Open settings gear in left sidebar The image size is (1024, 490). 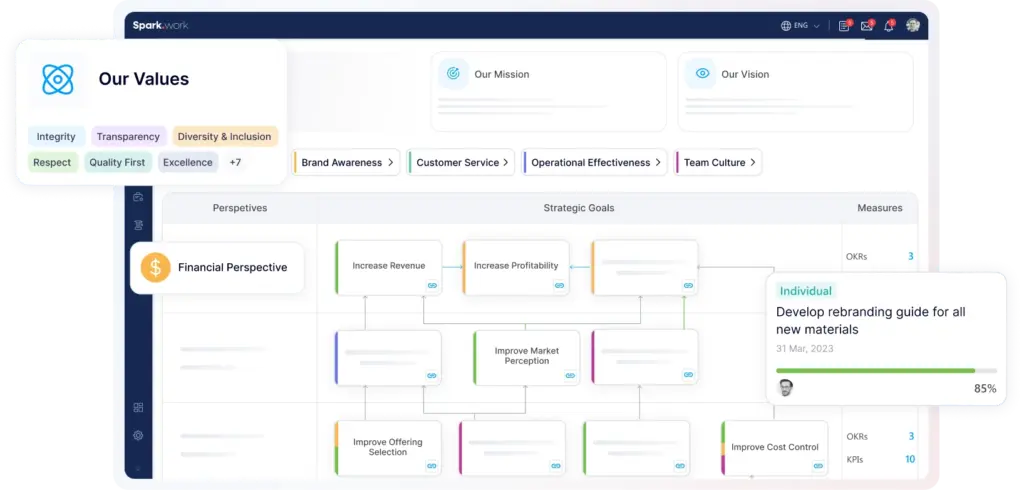[x=138, y=435]
